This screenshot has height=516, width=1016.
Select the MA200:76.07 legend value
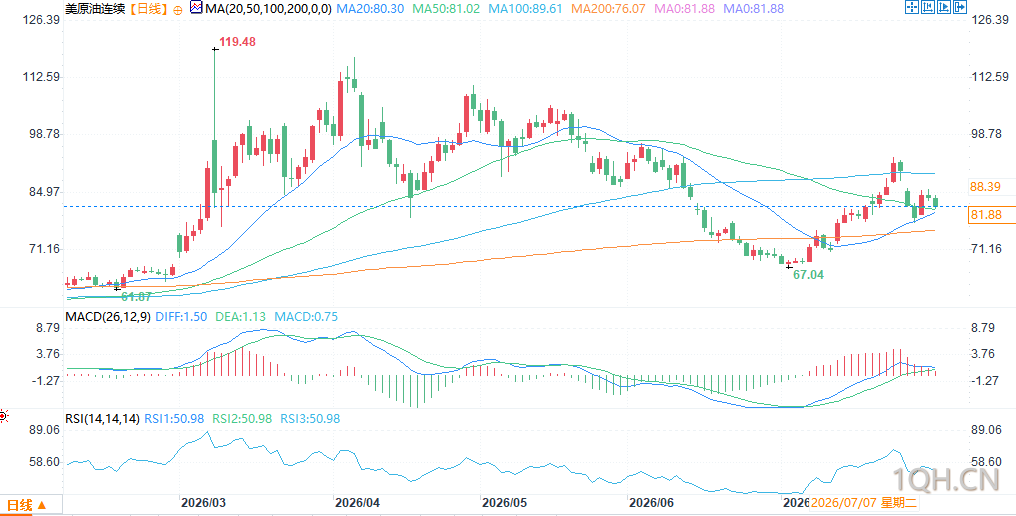coord(606,9)
